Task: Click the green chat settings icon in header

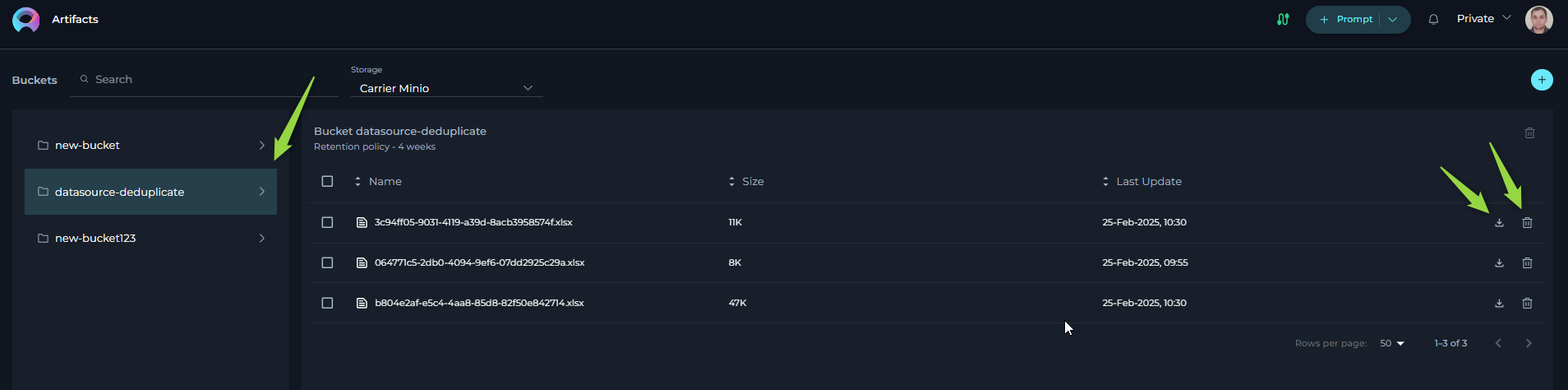Action: 1283,19
